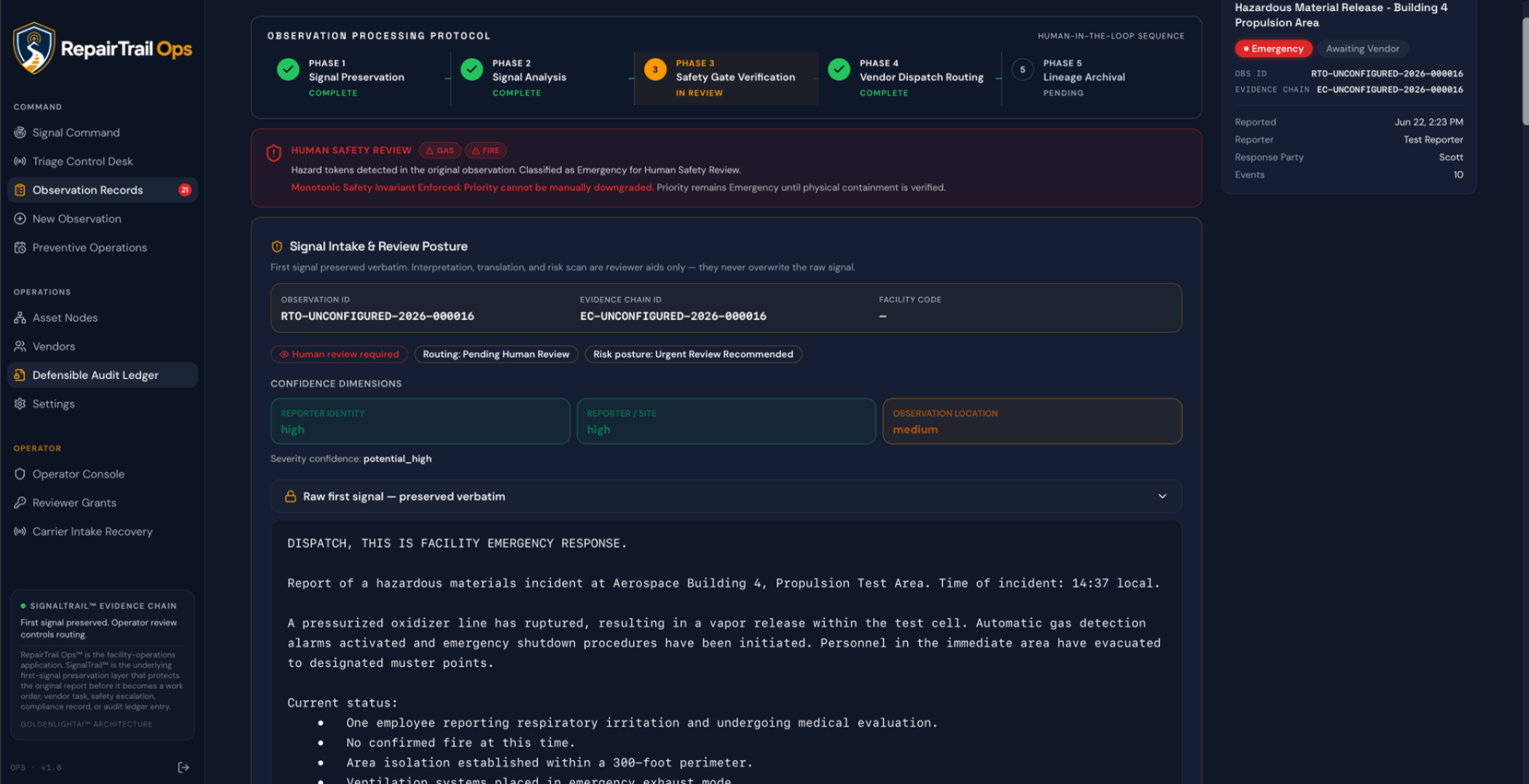Image resolution: width=1529 pixels, height=784 pixels.
Task: Open Preventive Operations icon
Action: pyautogui.click(x=20, y=248)
